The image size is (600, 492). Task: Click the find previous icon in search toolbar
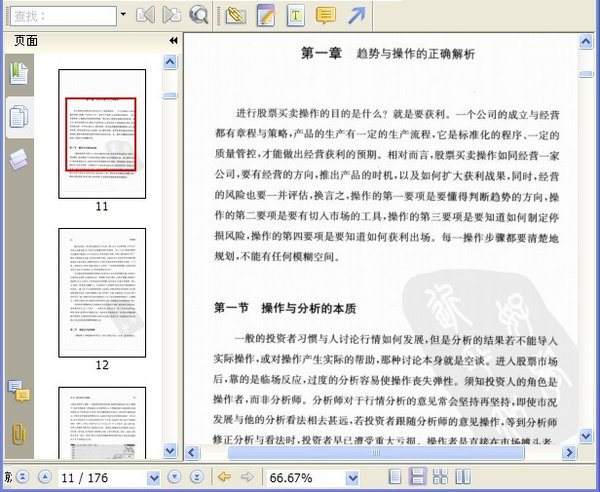click(146, 15)
